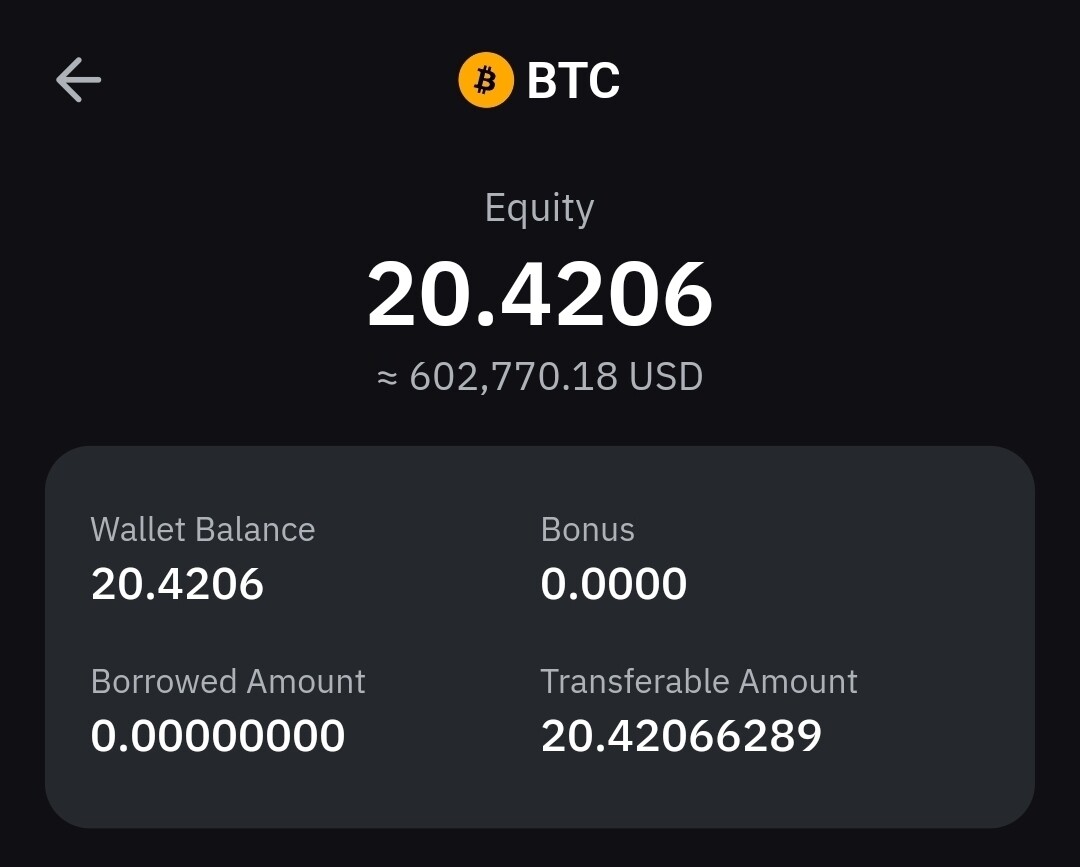Tap the large 20.4206 equity figure

point(540,295)
